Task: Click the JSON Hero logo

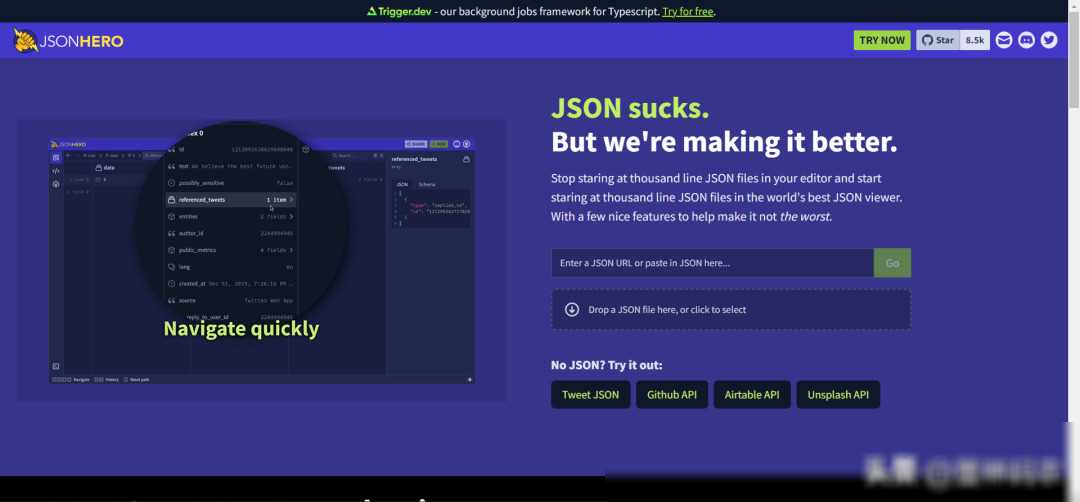Action: tap(68, 41)
